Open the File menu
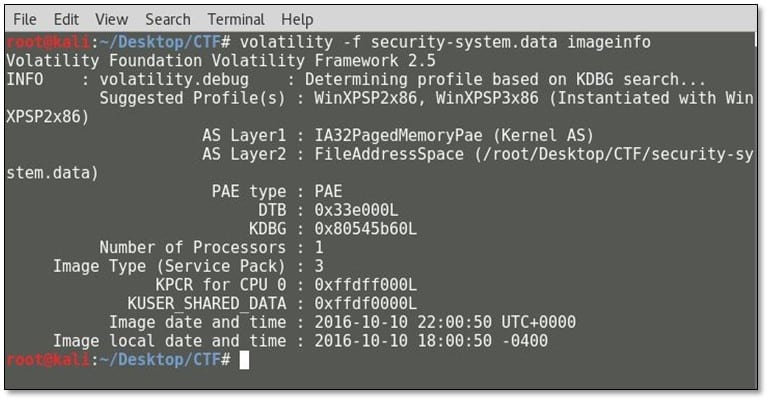 pyautogui.click(x=25, y=19)
